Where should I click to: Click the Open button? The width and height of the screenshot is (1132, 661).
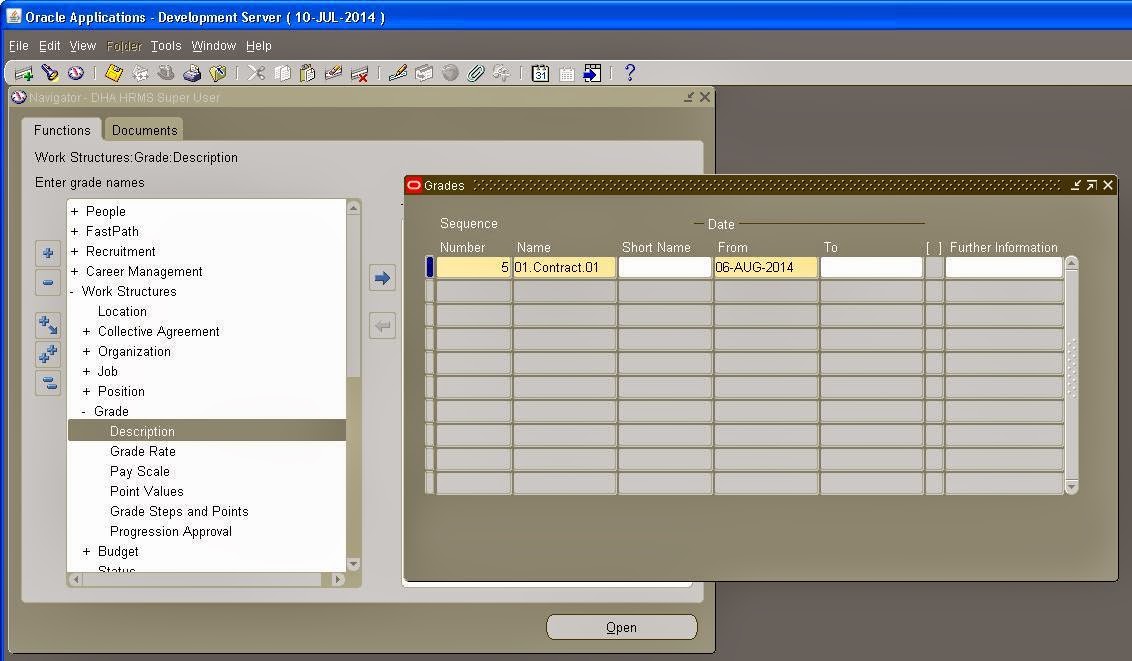point(622,627)
